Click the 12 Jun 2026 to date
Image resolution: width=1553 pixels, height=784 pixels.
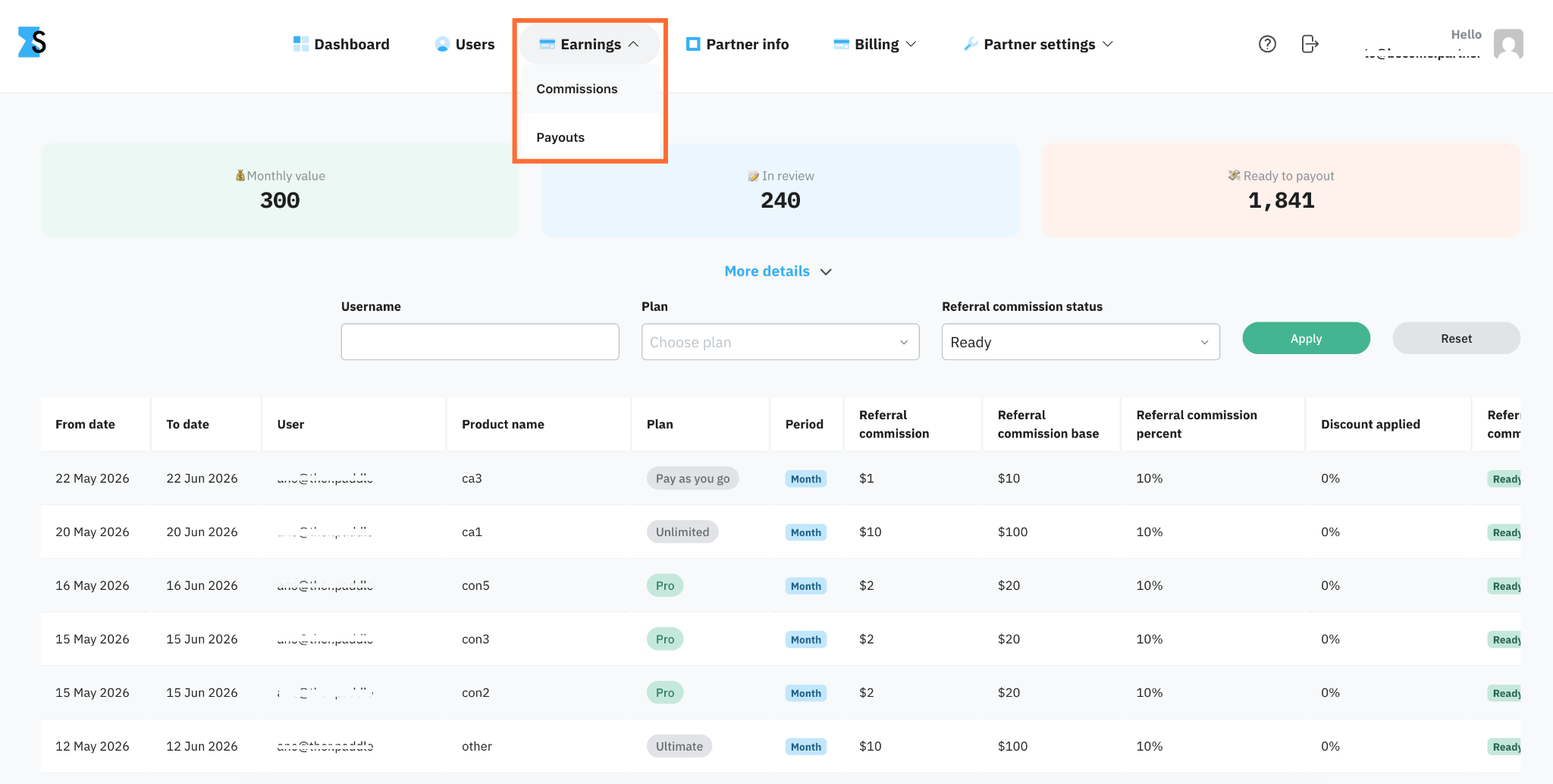click(202, 746)
